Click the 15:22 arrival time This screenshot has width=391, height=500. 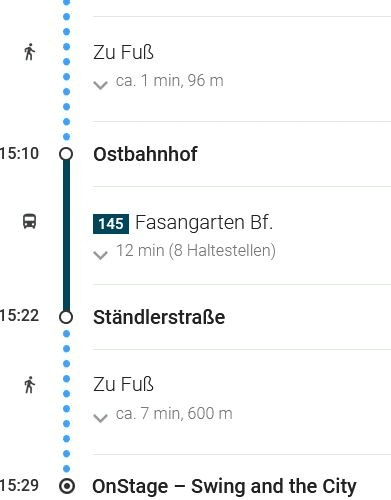coord(19,315)
